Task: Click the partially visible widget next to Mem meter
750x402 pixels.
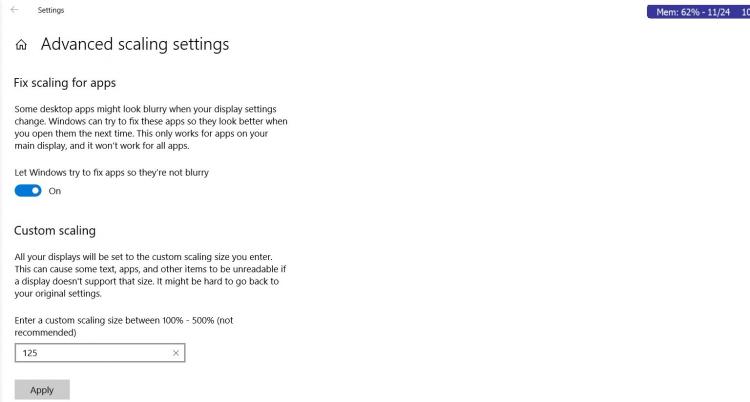Action: click(x=745, y=12)
